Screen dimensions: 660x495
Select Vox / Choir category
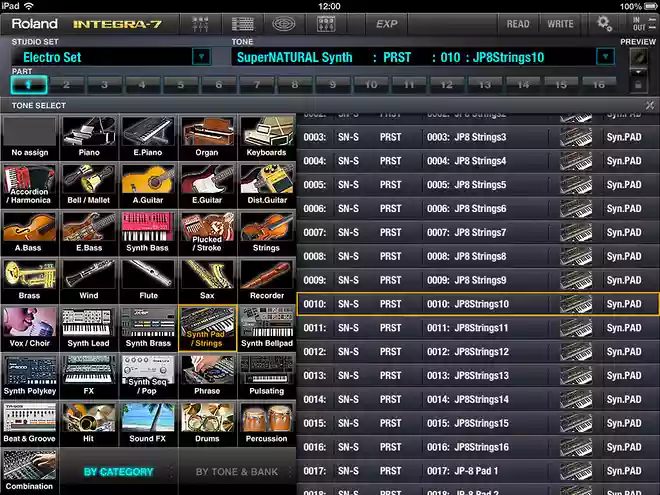pyautogui.click(x=29, y=328)
